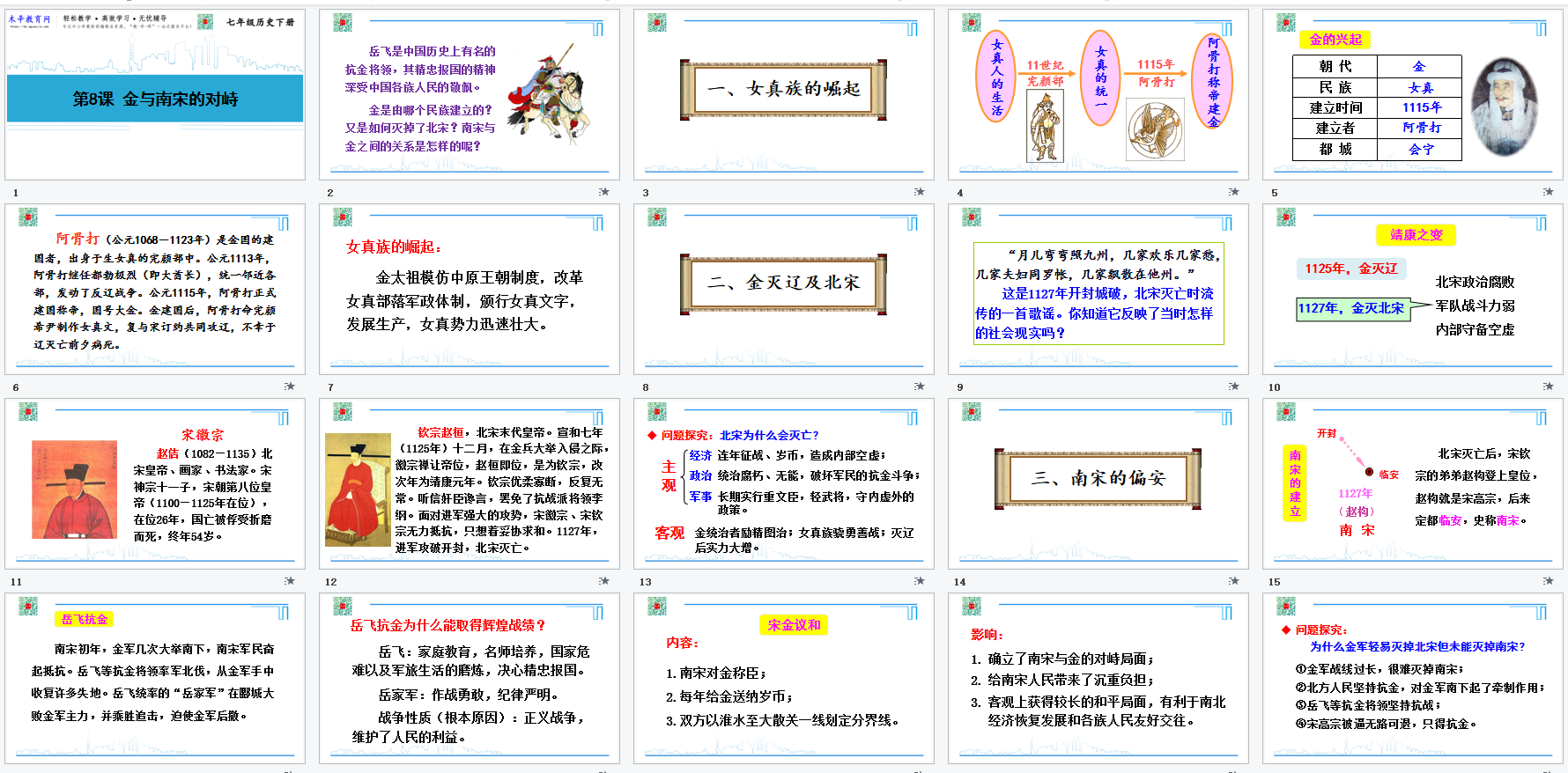Click the animation star under slide 8
Viewport: 1568px width, 773px height.
coord(919,386)
